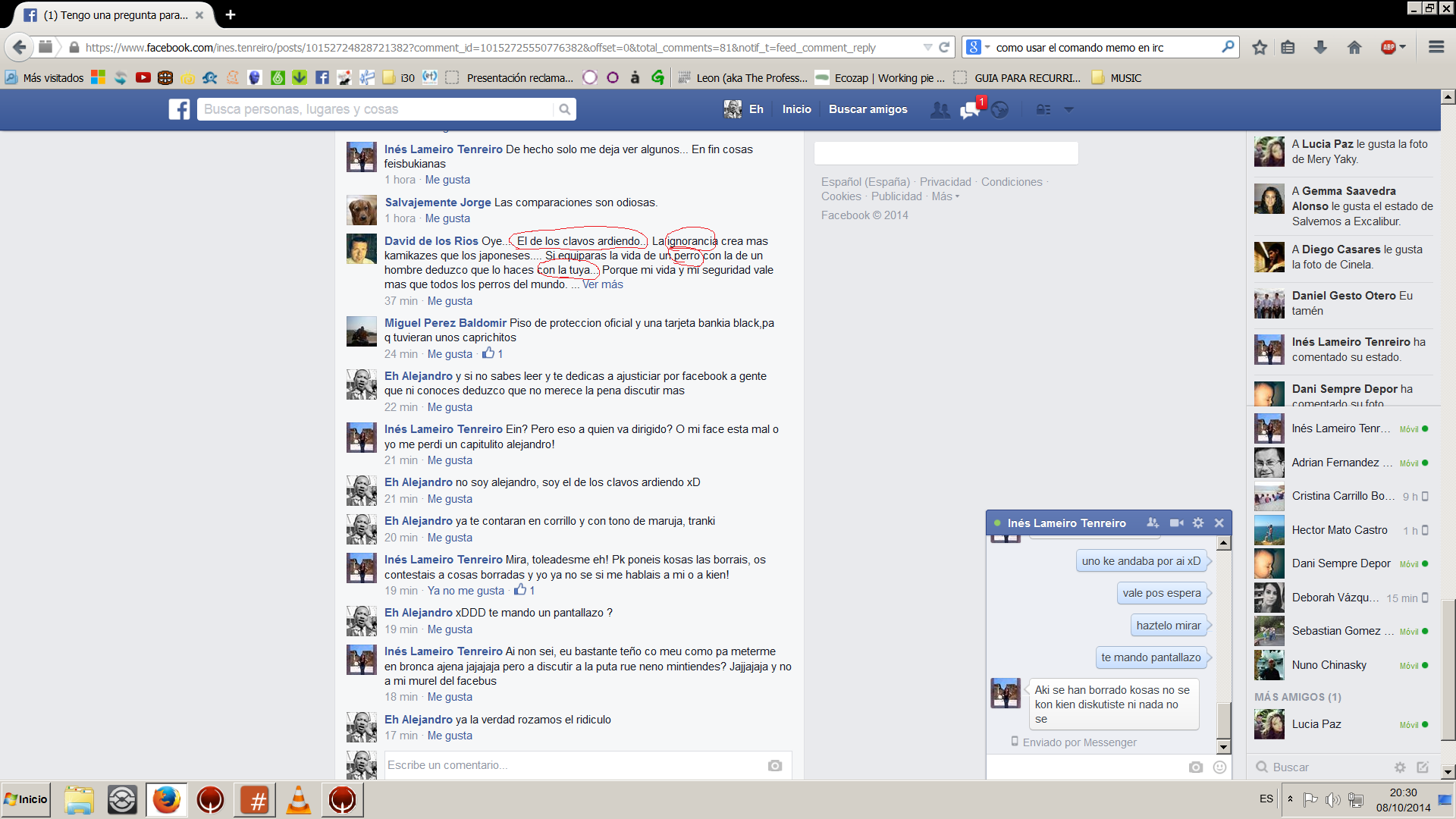1456x819 pixels.
Task: Open Adblock Plus ABP icon
Action: 1389,47
